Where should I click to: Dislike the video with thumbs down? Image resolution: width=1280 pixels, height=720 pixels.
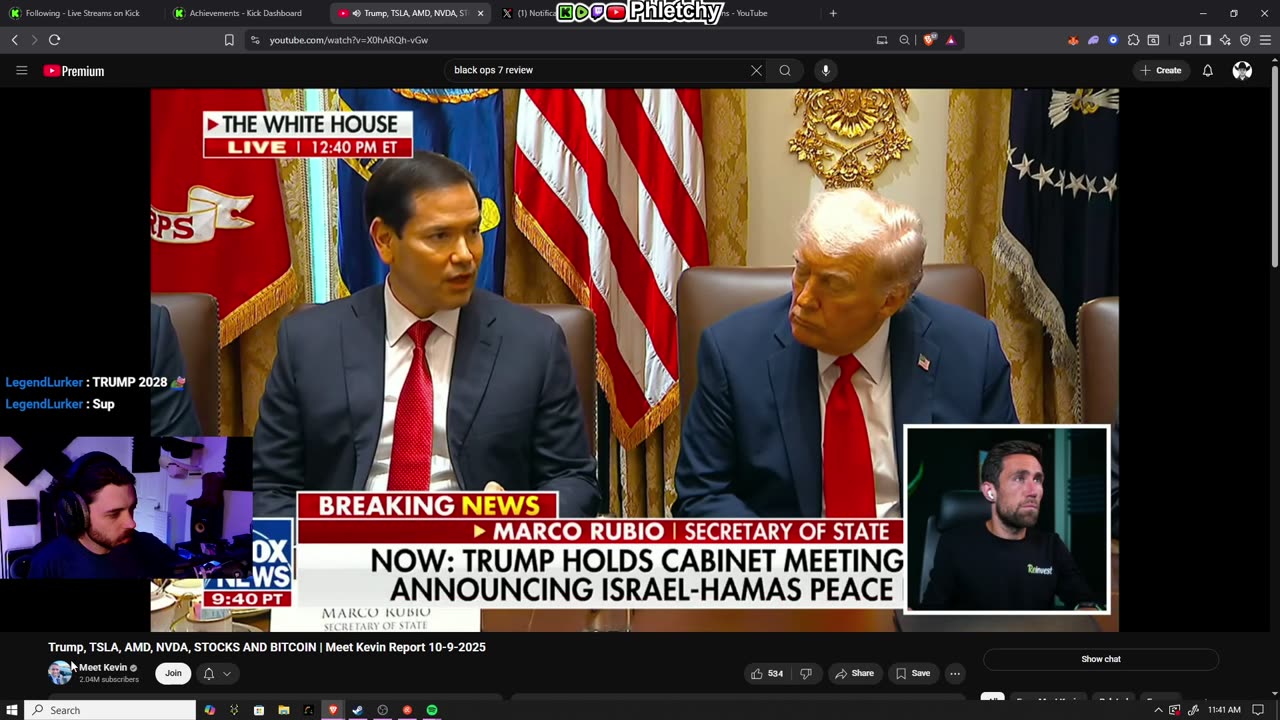click(806, 673)
